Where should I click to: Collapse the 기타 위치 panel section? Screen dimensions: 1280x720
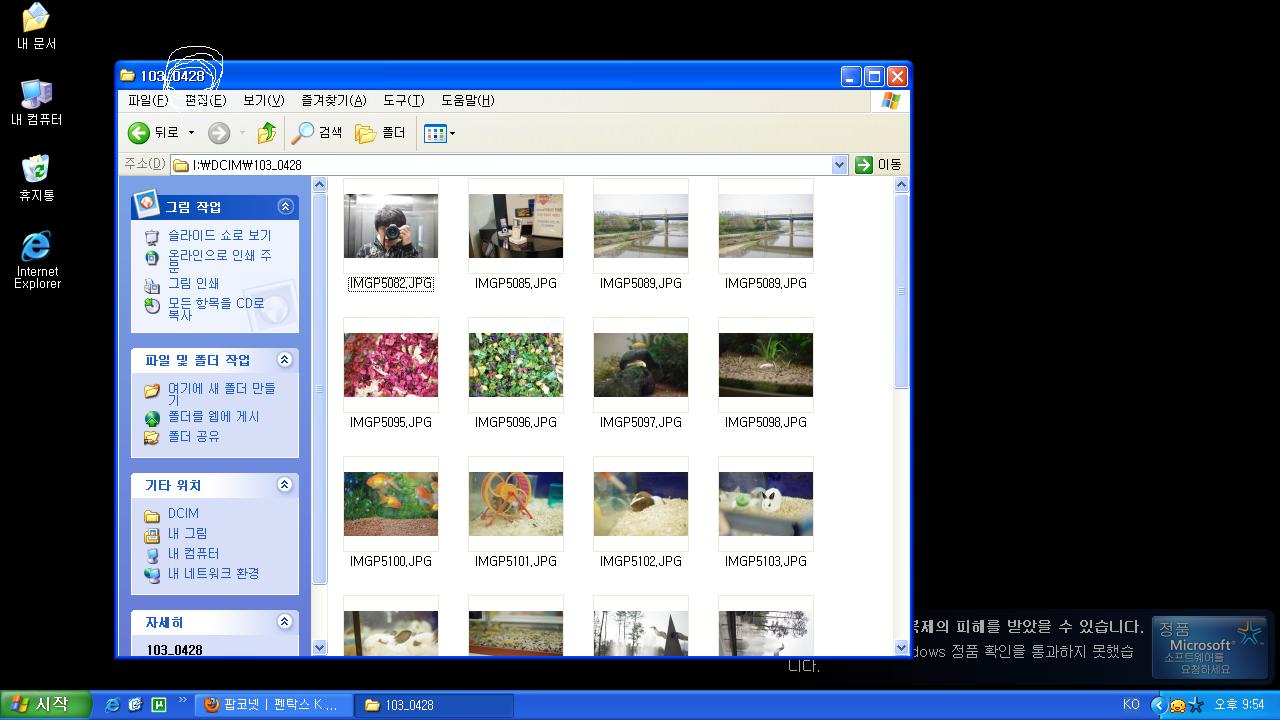pos(285,485)
